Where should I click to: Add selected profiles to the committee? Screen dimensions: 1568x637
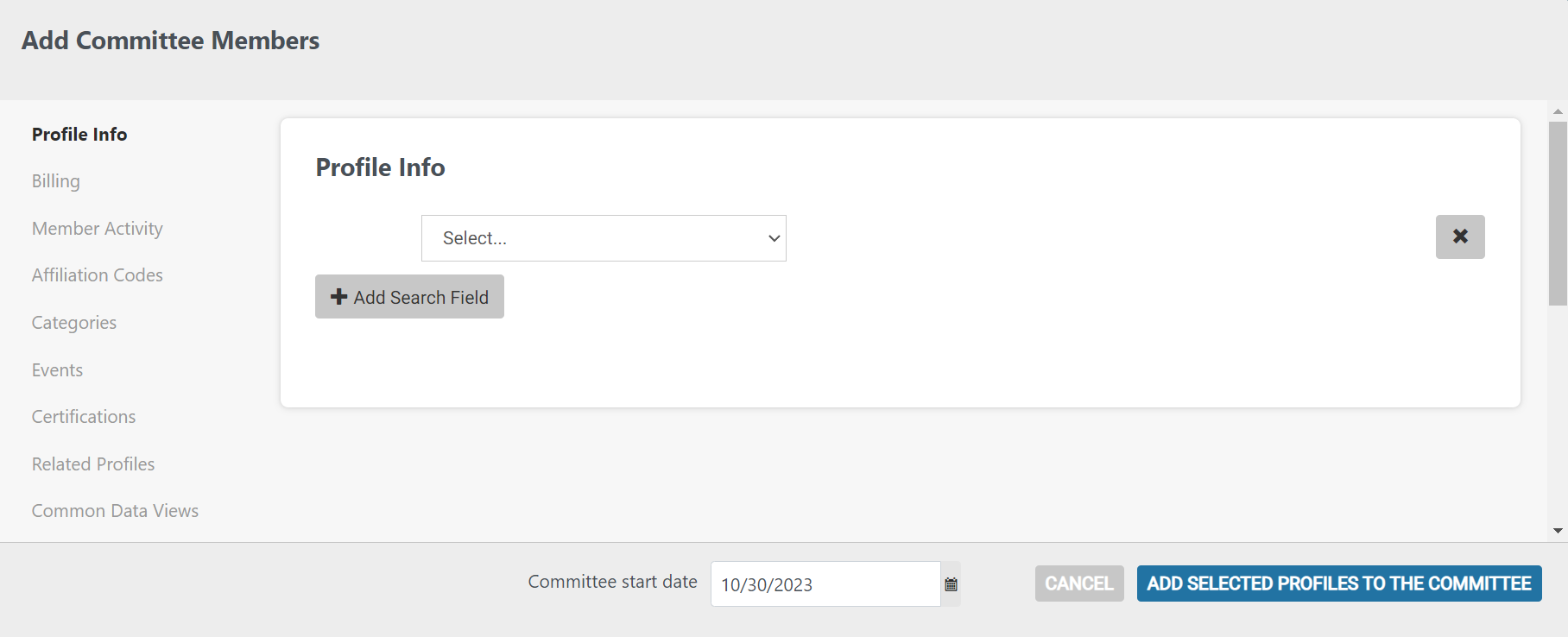pyautogui.click(x=1339, y=583)
